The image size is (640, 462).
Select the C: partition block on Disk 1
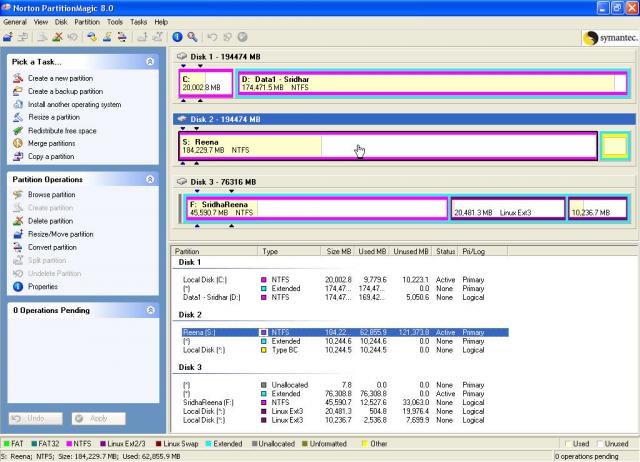pyautogui.click(x=206, y=83)
